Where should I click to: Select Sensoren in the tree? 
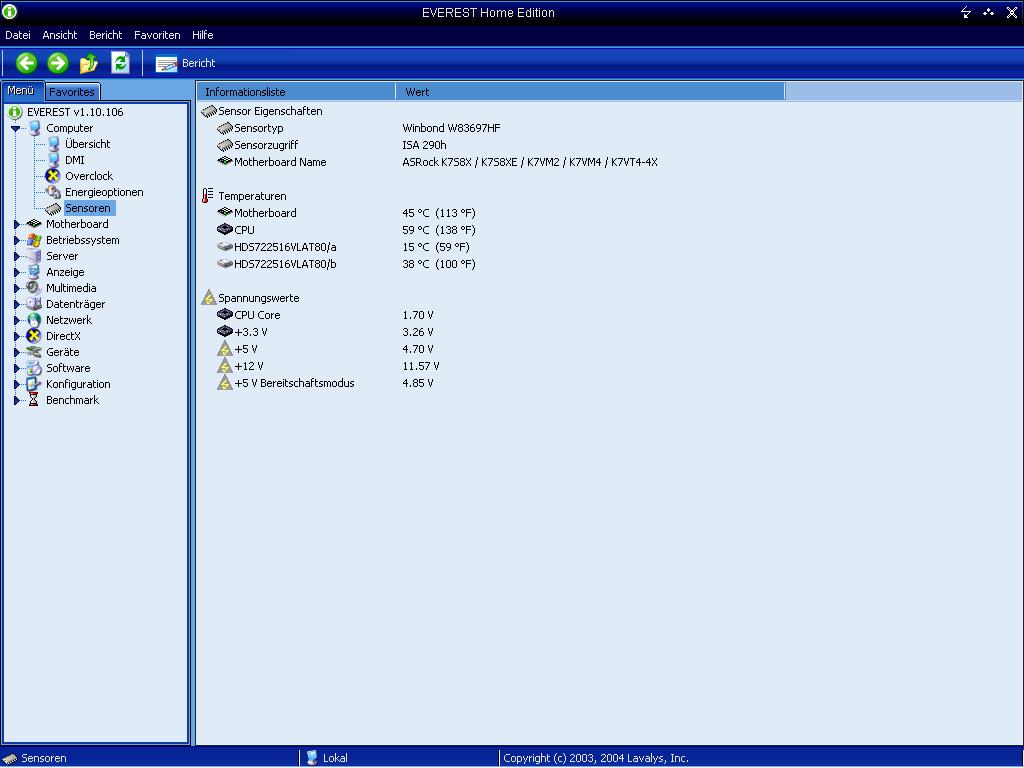88,208
